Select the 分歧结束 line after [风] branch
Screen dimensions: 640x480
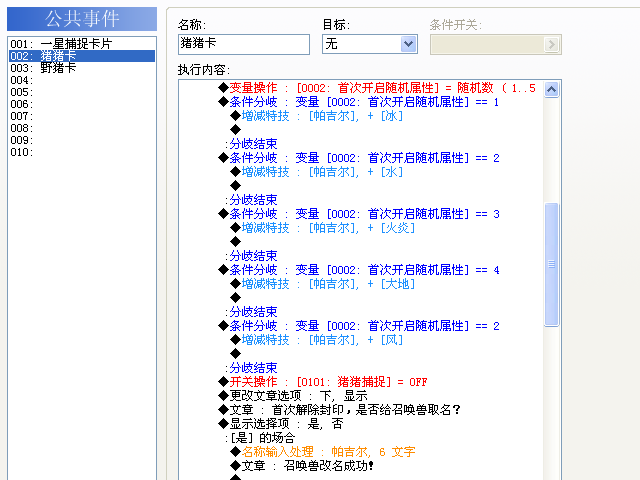tap(251, 368)
